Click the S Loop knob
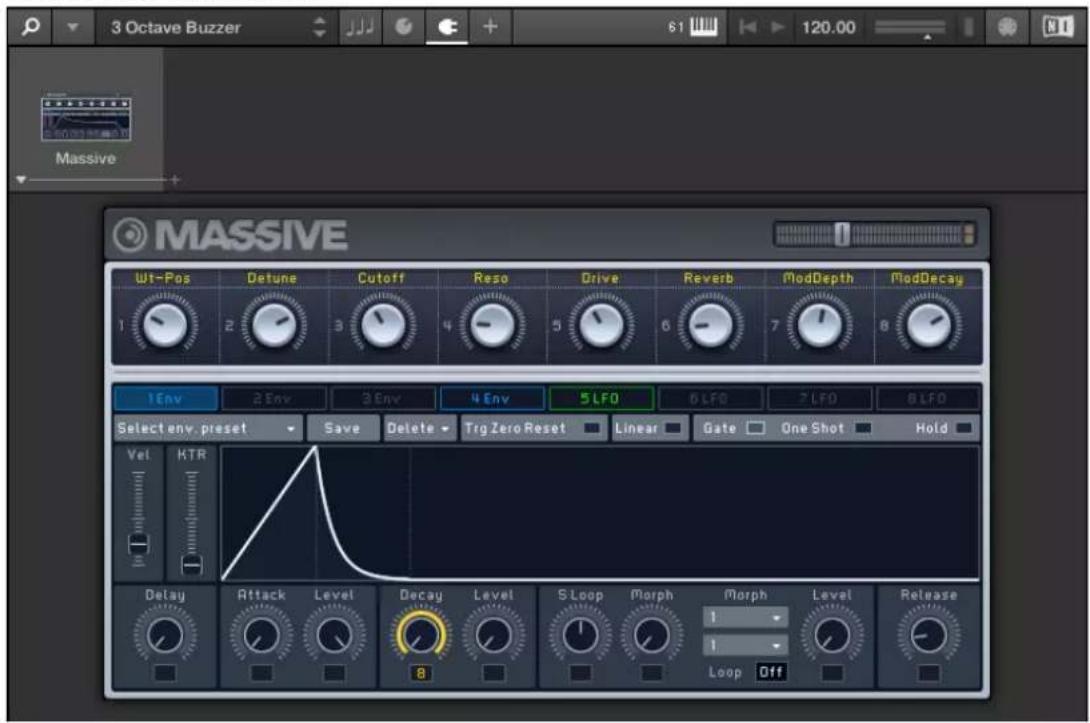The image size is (1090, 723). point(580,635)
